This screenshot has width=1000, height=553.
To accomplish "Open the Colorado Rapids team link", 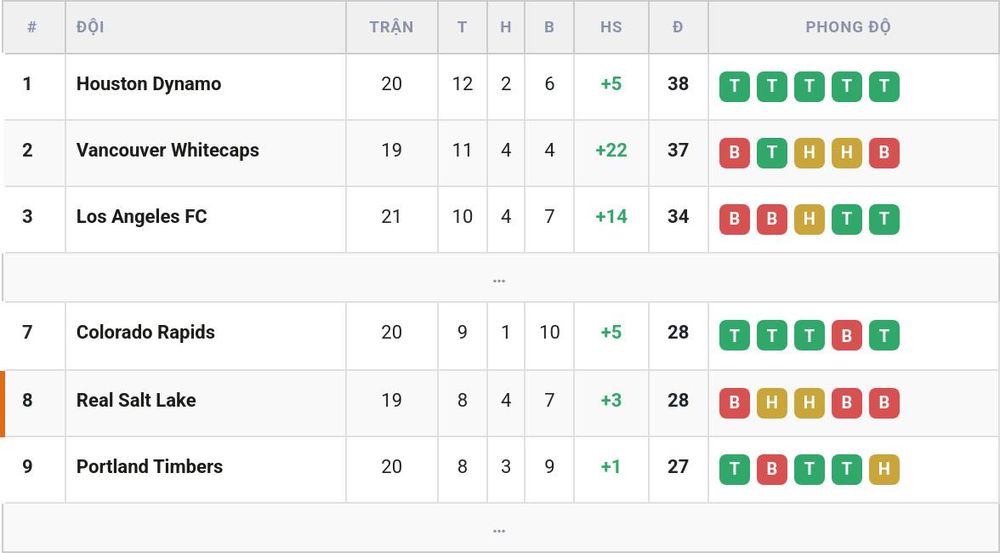I will 145,332.
